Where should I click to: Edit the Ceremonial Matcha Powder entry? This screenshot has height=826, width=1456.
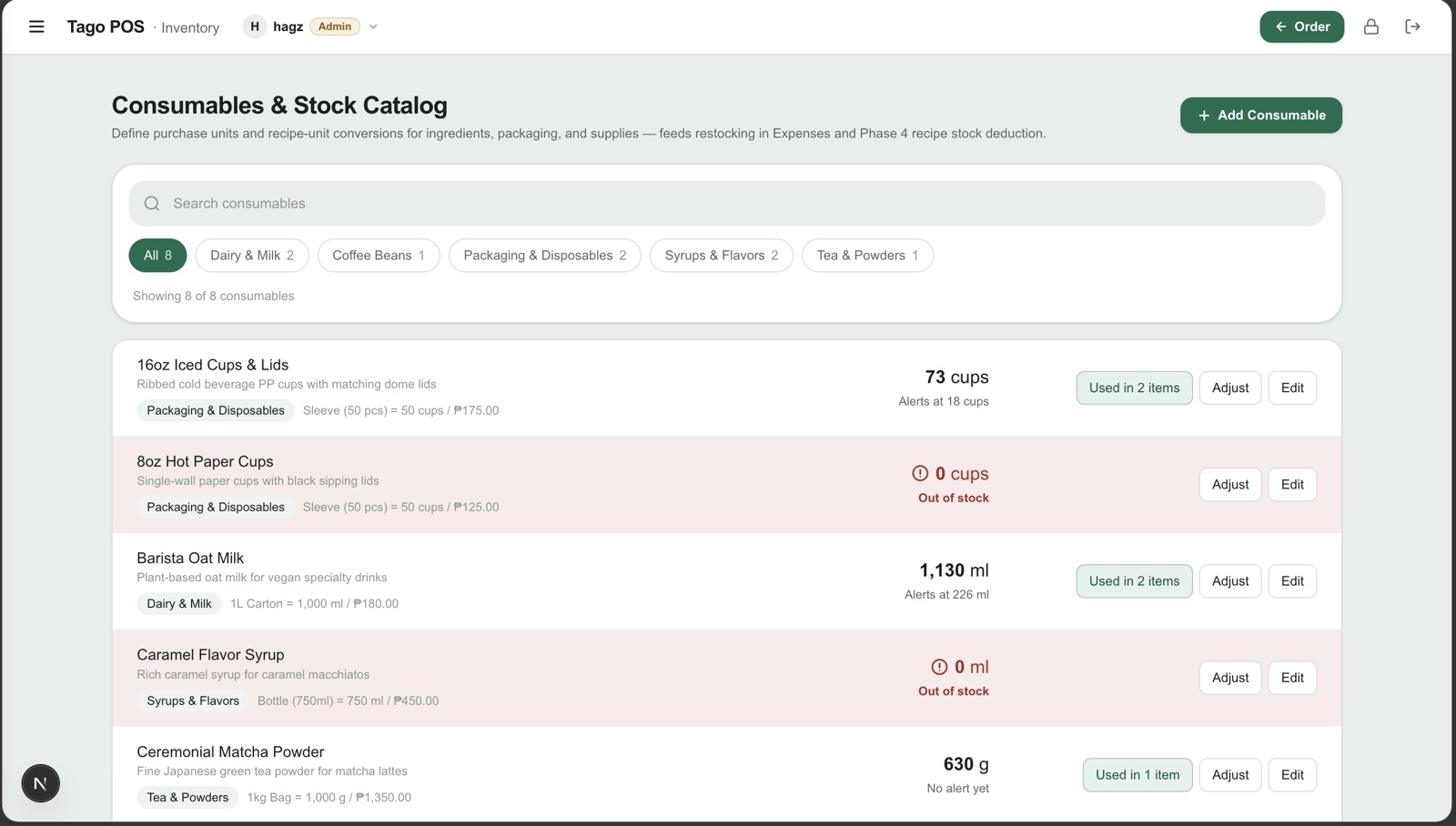point(1292,775)
